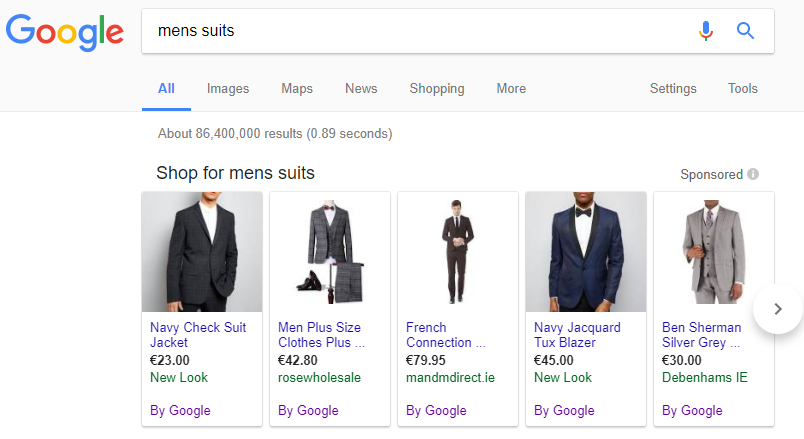Follow the Ben Sherman Silver Grey link

701,335
